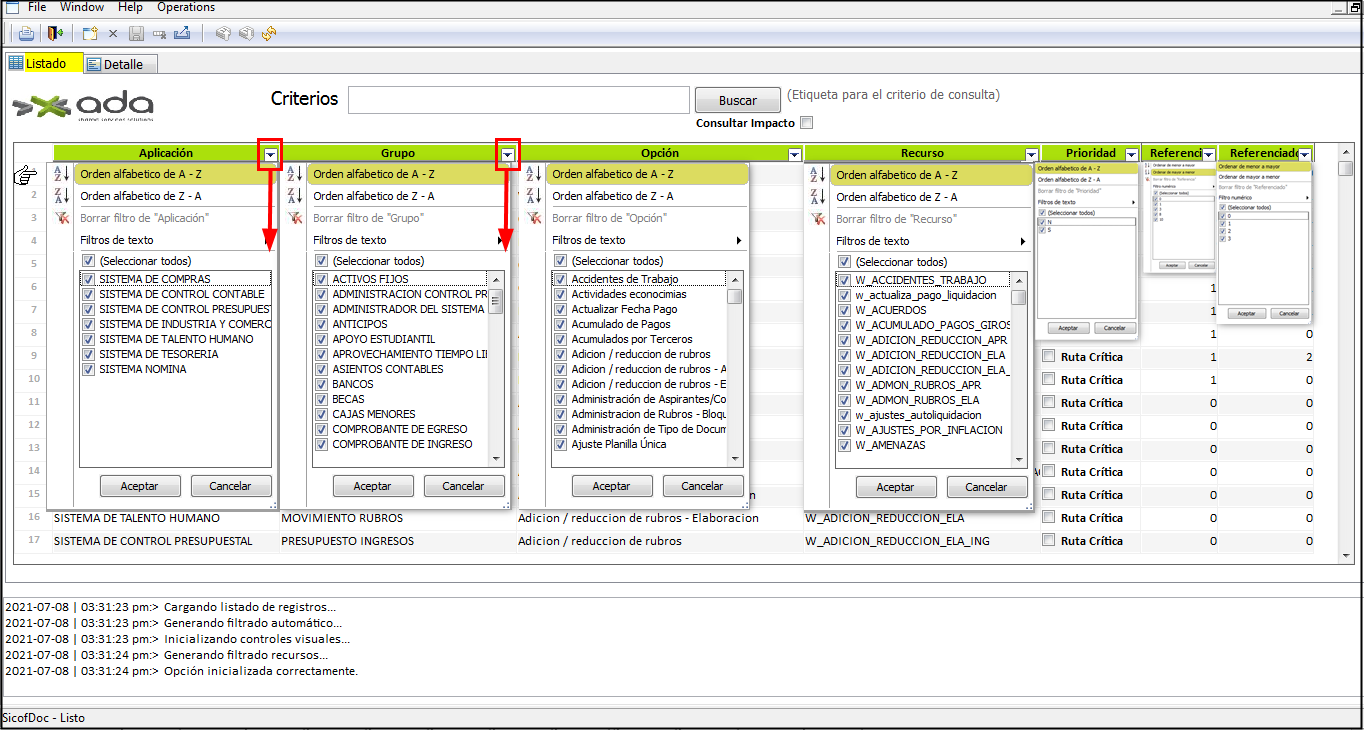Open the Aplicación column filter dropdown
Viewport: 1364px width, 730px height.
[270, 154]
